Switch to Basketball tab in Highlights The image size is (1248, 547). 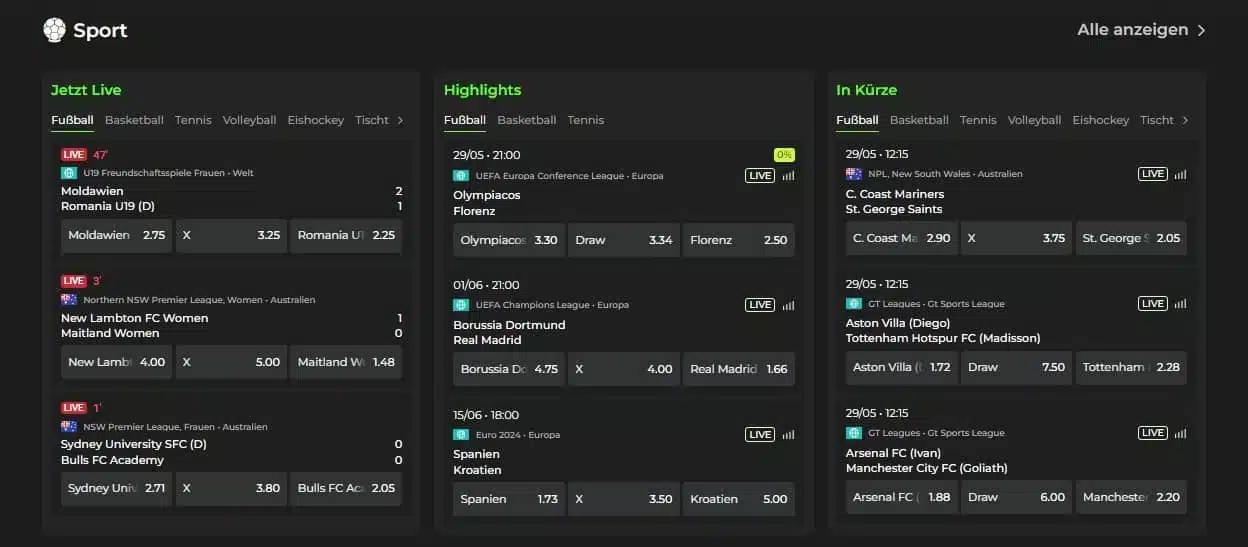pos(526,120)
